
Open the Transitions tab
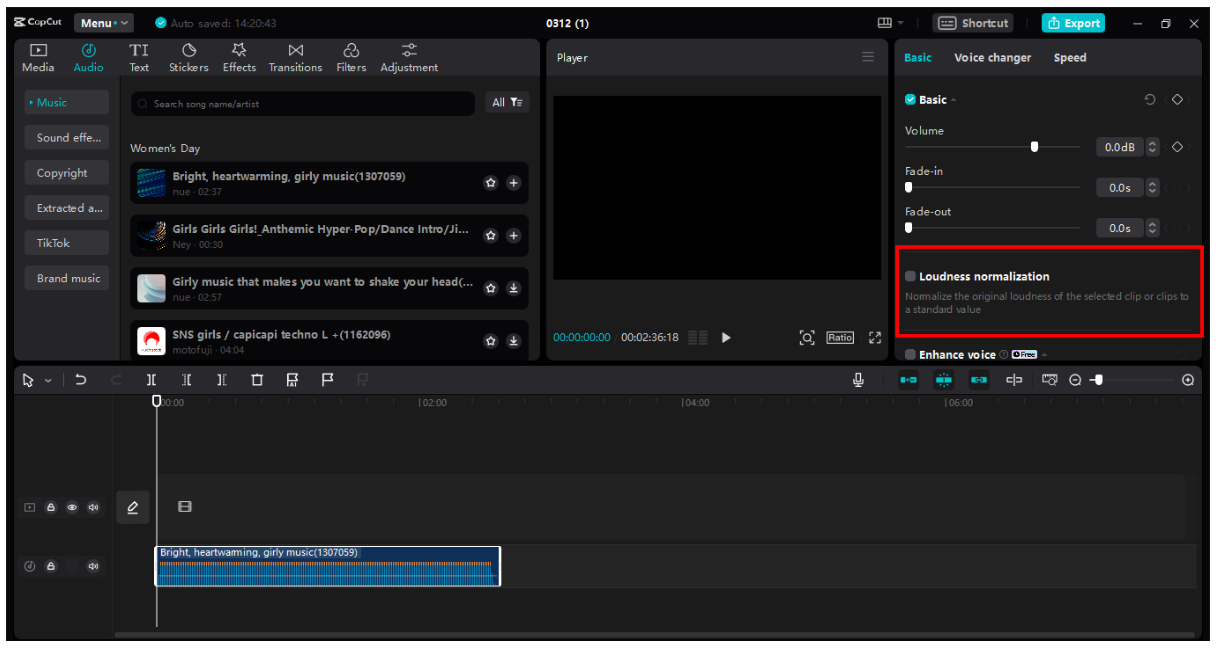point(295,58)
